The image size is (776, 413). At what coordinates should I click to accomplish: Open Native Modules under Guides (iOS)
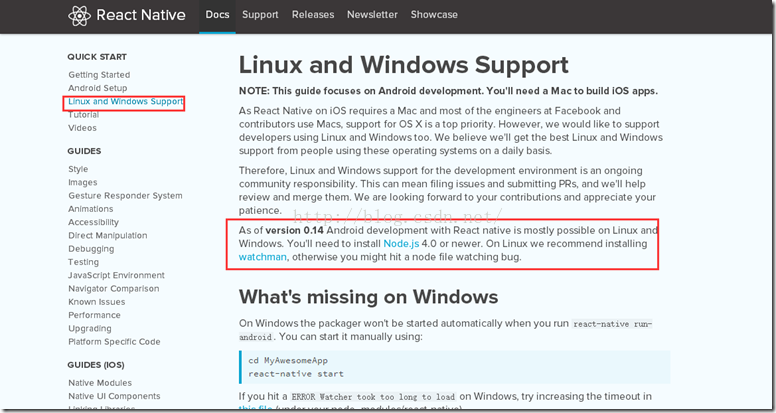coord(100,383)
